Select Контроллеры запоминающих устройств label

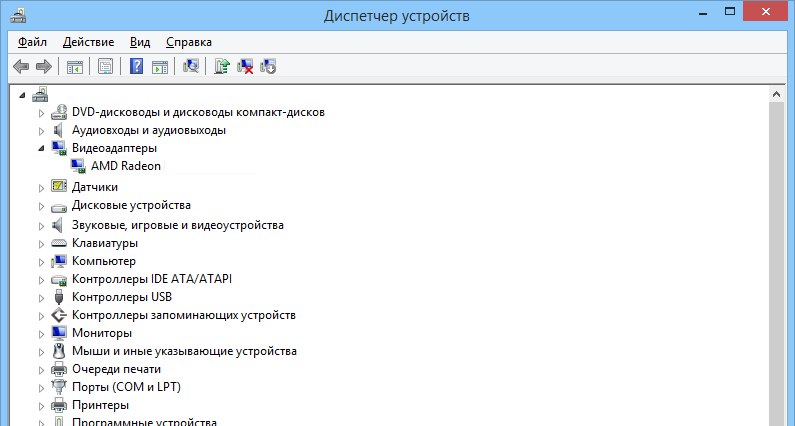(x=184, y=315)
